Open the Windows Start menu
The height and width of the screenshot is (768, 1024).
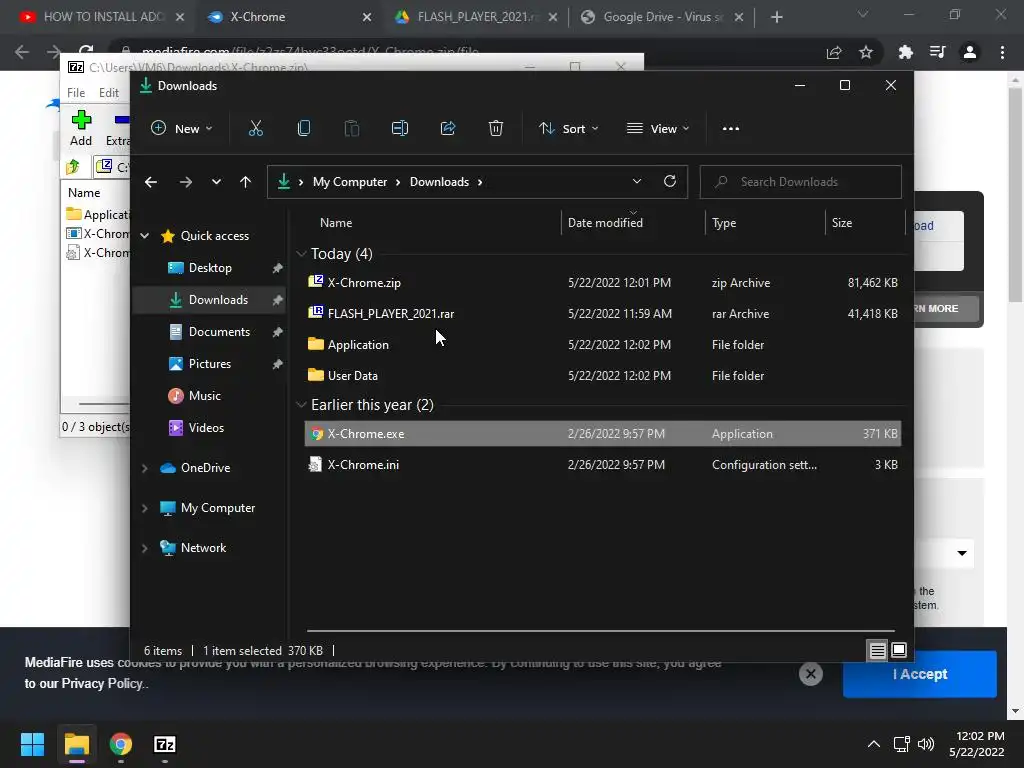click(32, 744)
